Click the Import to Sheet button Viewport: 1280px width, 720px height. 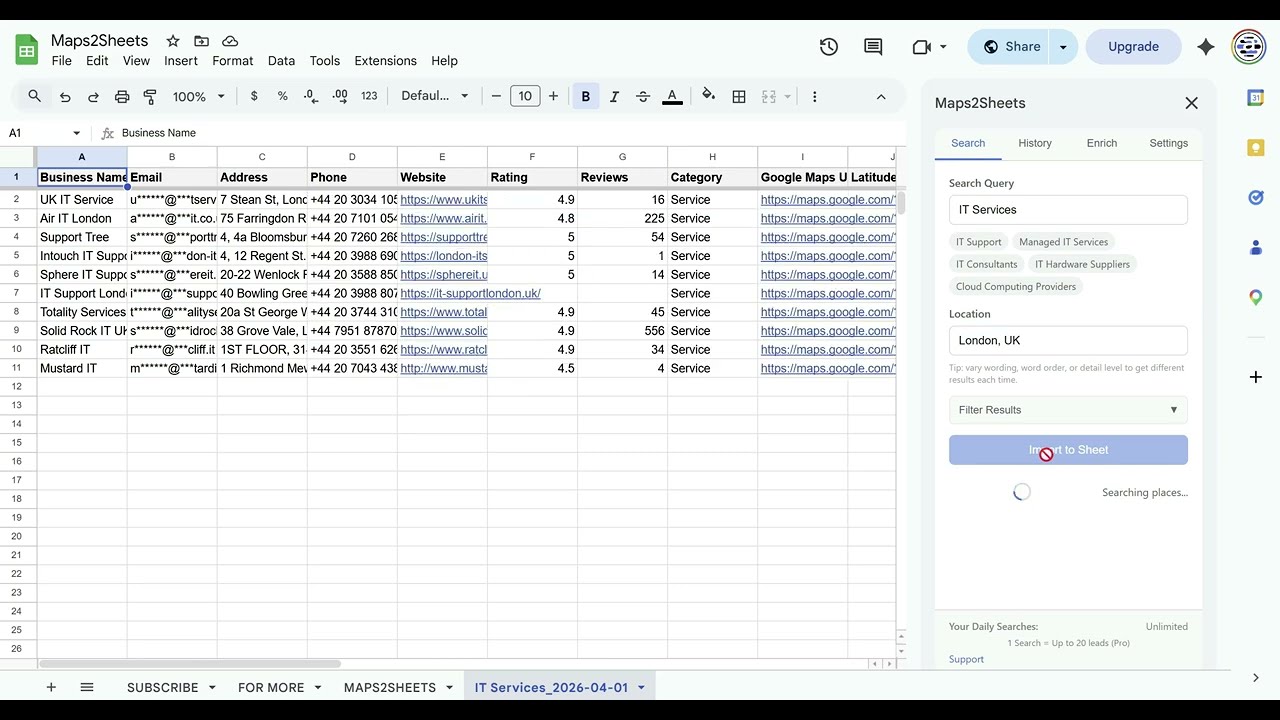pyautogui.click(x=1068, y=450)
